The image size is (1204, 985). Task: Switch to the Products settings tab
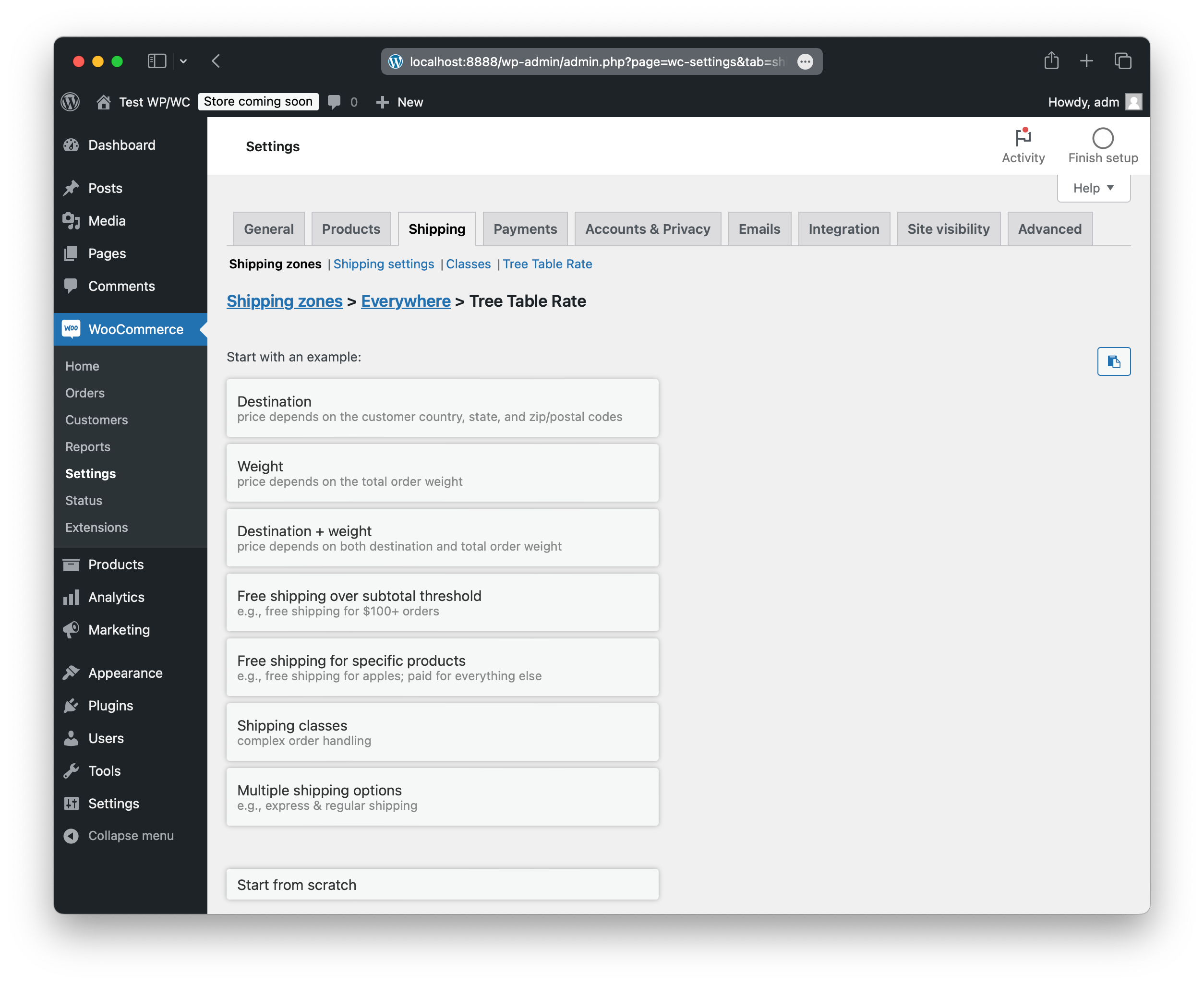351,228
